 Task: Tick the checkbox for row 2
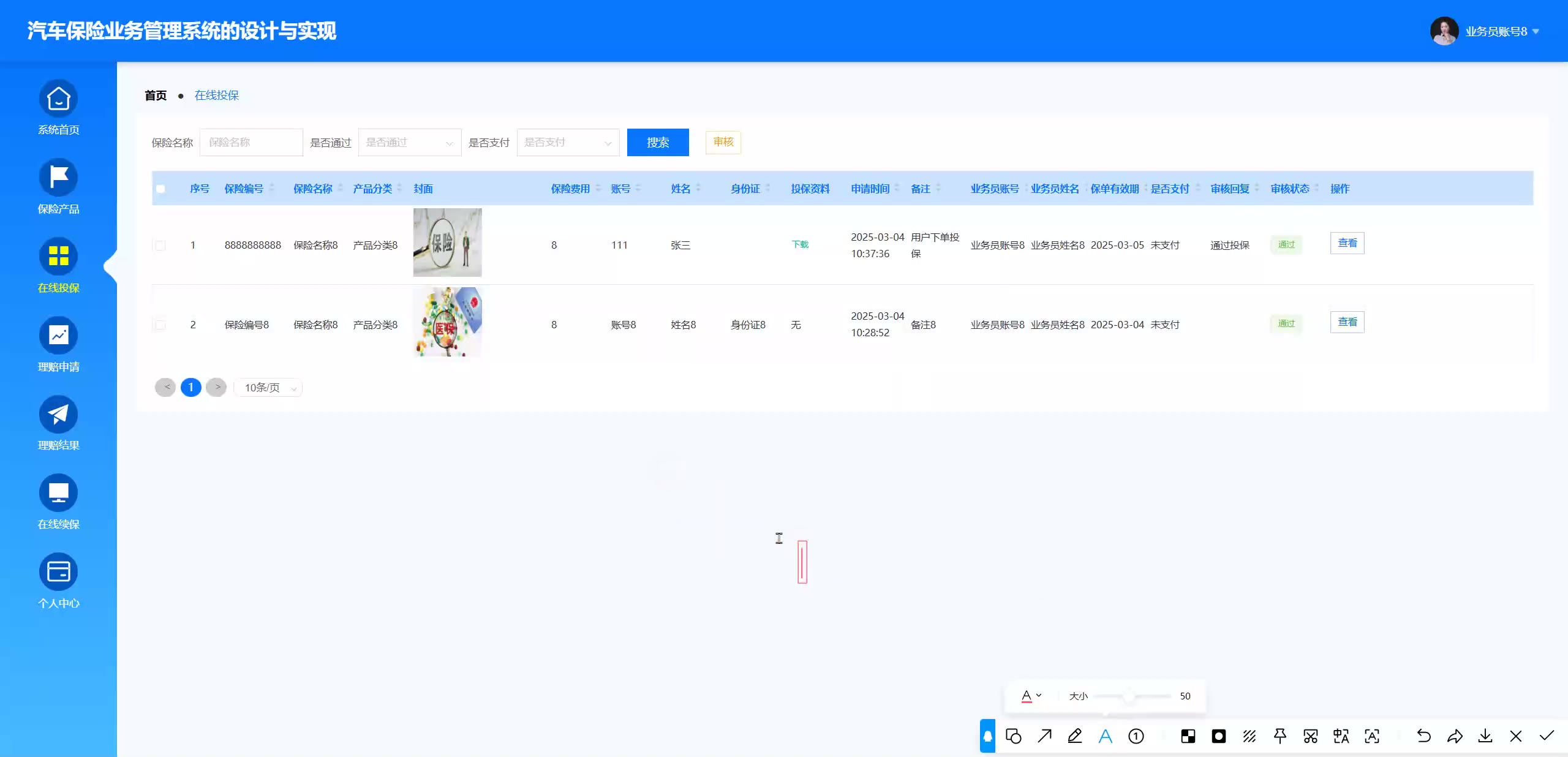[x=160, y=325]
